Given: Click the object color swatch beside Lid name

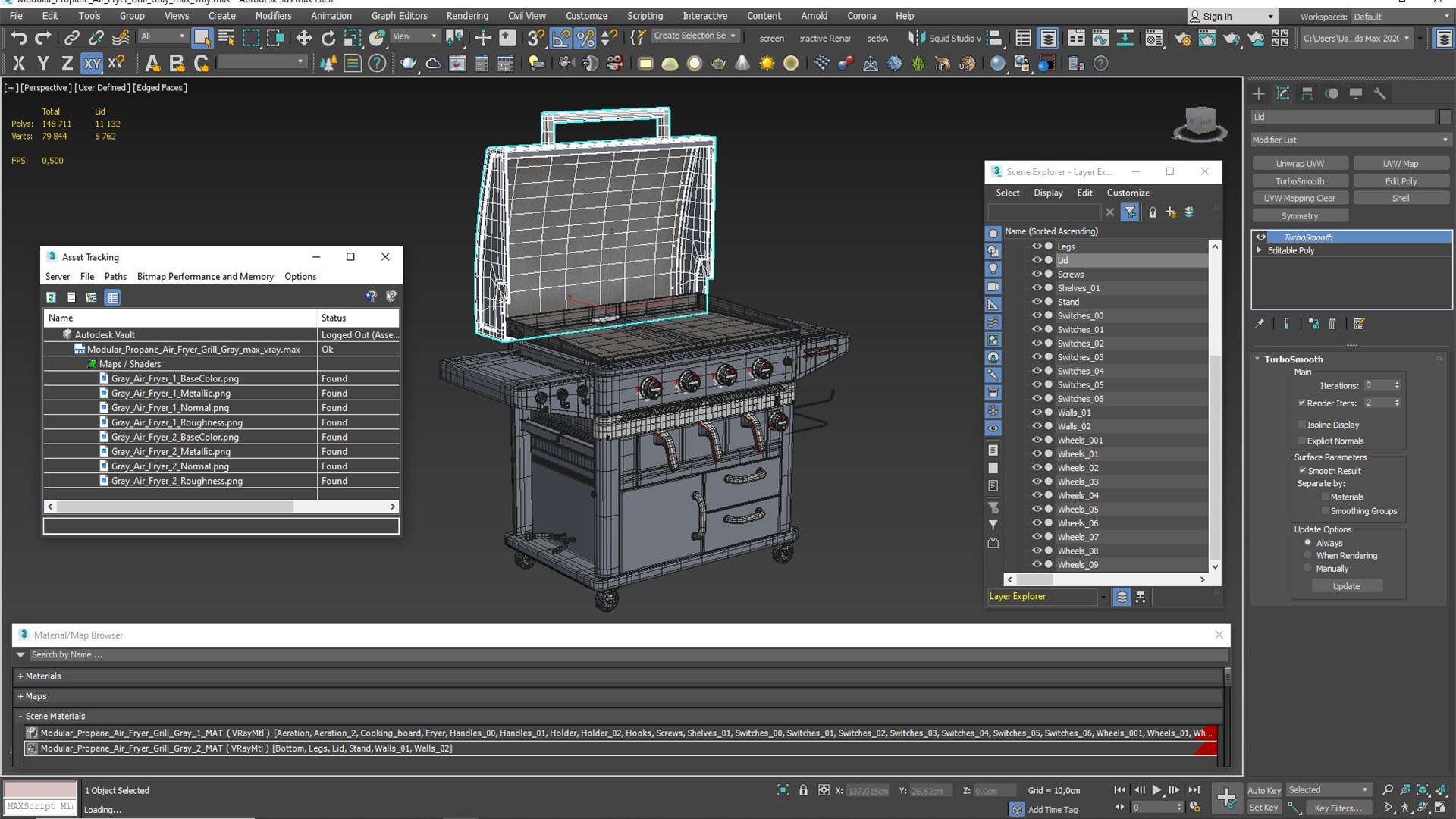Looking at the screenshot, I should point(1445,117).
